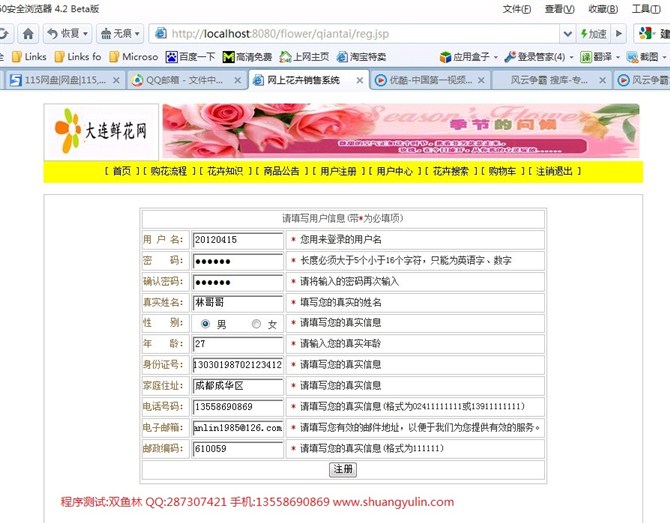Select the 男 gender radio button

(x=206, y=323)
